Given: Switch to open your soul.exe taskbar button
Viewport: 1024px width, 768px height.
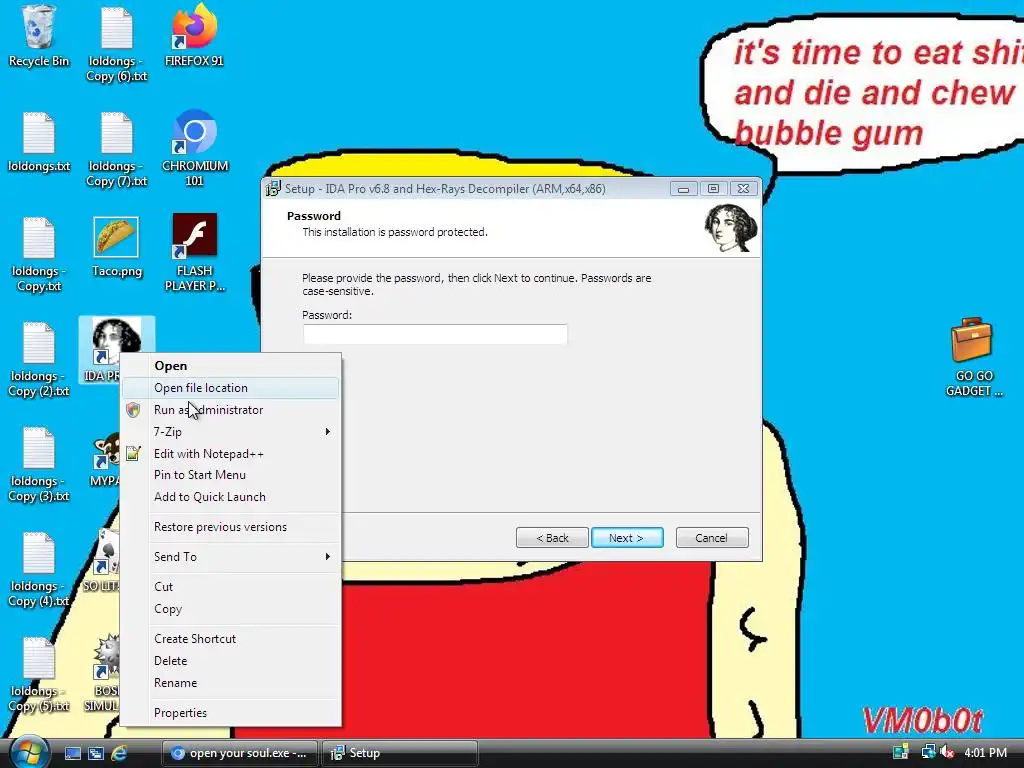Looking at the screenshot, I should pos(240,753).
